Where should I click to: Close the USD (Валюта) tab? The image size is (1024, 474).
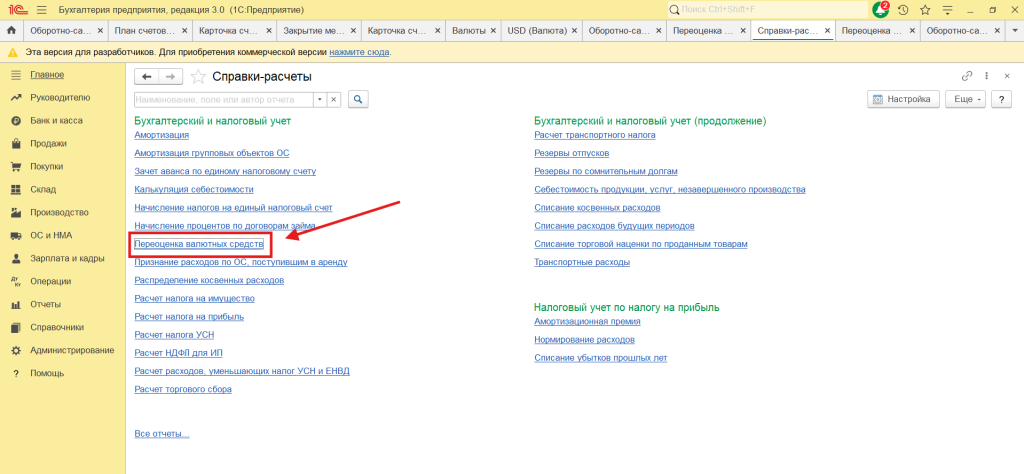[573, 30]
